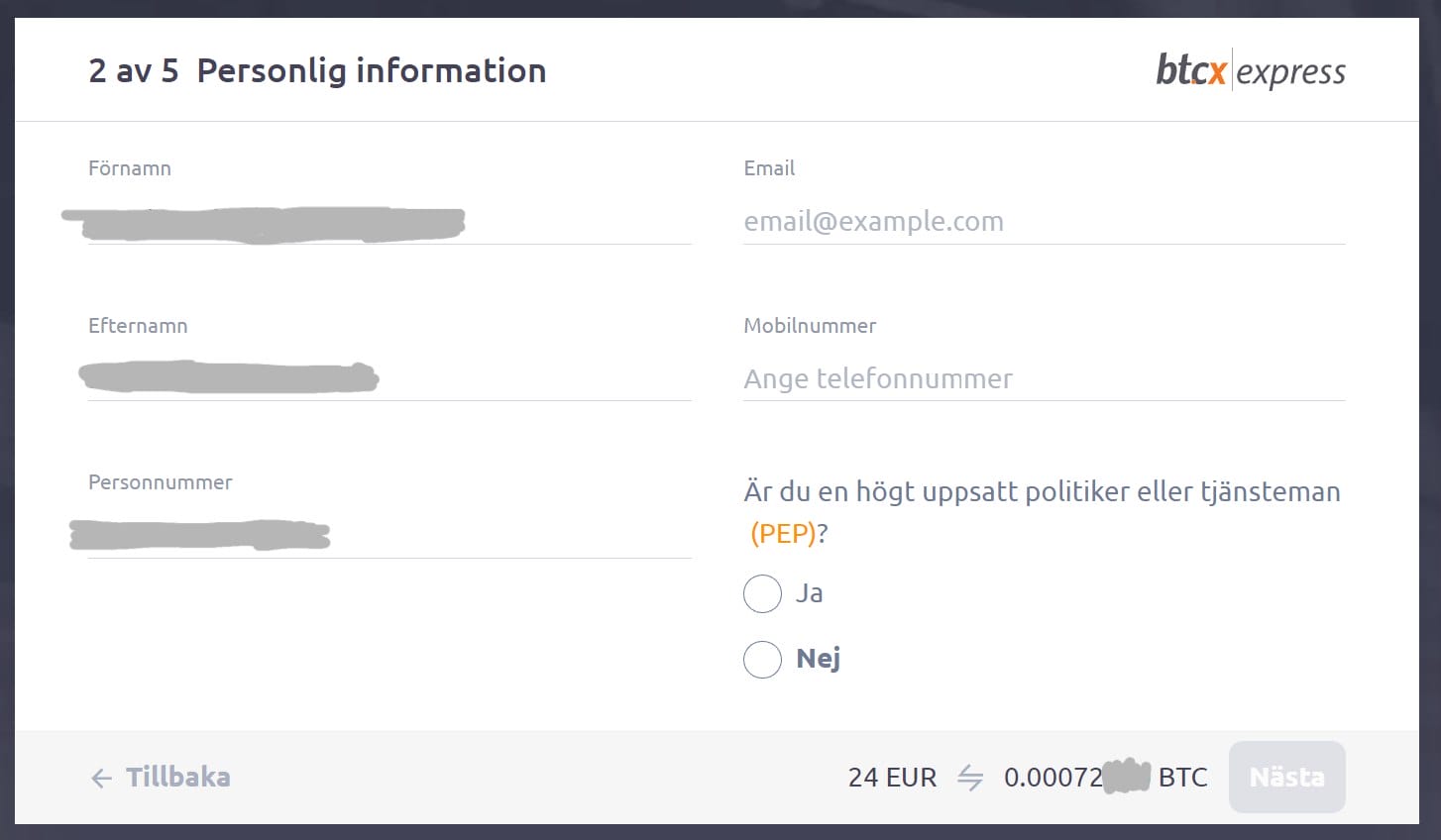Click the Ja option label text

coord(810,593)
